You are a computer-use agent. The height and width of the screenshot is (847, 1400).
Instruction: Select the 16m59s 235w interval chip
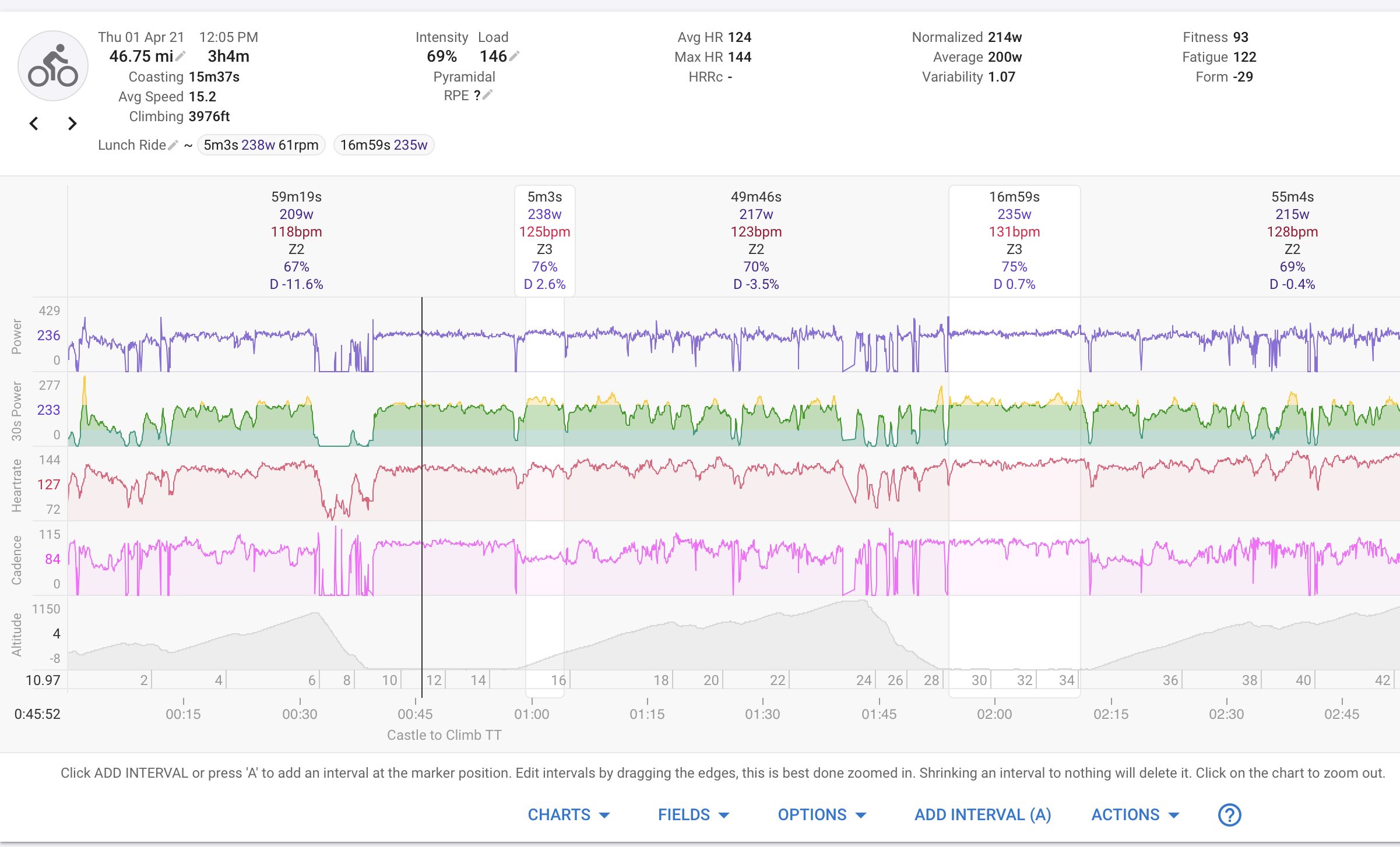tap(384, 145)
